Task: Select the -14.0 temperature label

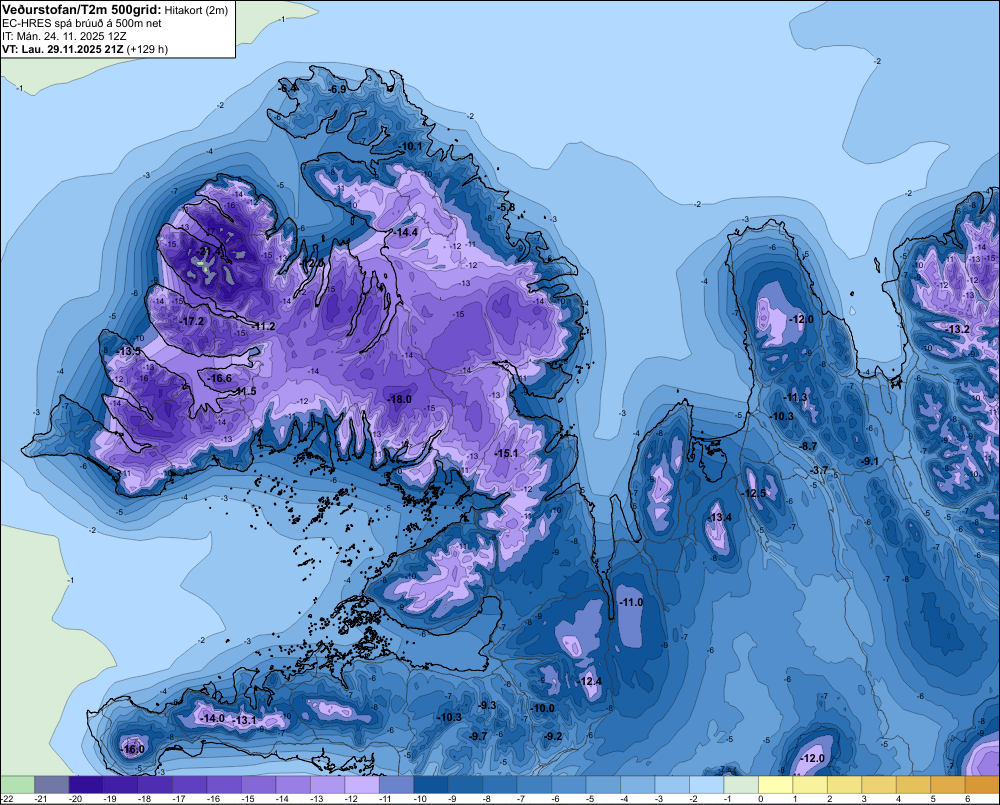Action: (x=212, y=718)
